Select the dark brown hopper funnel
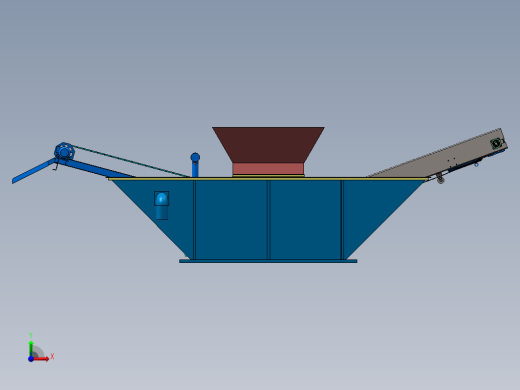 point(268,144)
